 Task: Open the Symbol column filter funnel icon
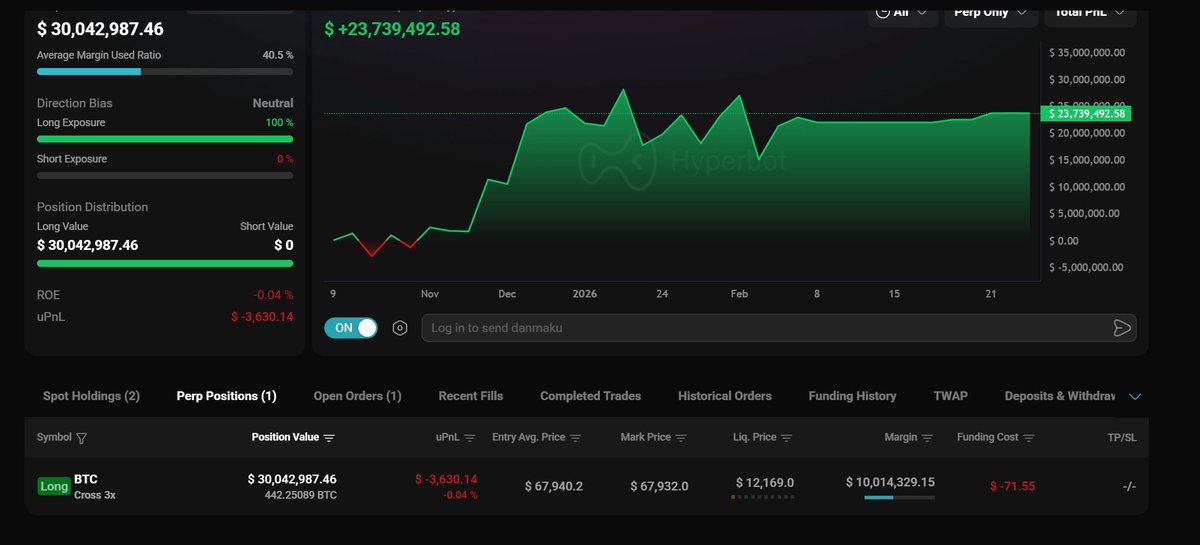pyautogui.click(x=82, y=438)
